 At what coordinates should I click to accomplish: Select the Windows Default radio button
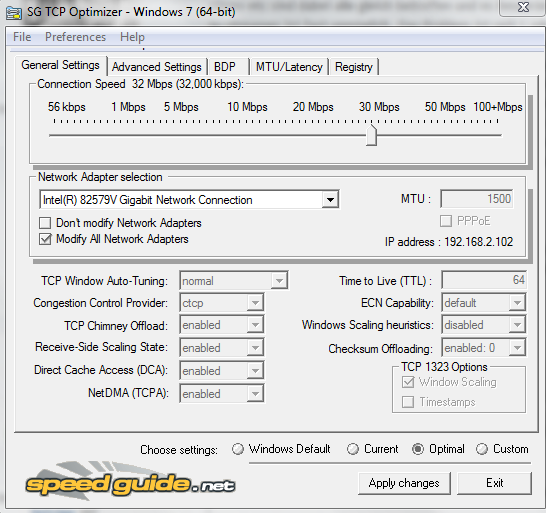pos(238,449)
